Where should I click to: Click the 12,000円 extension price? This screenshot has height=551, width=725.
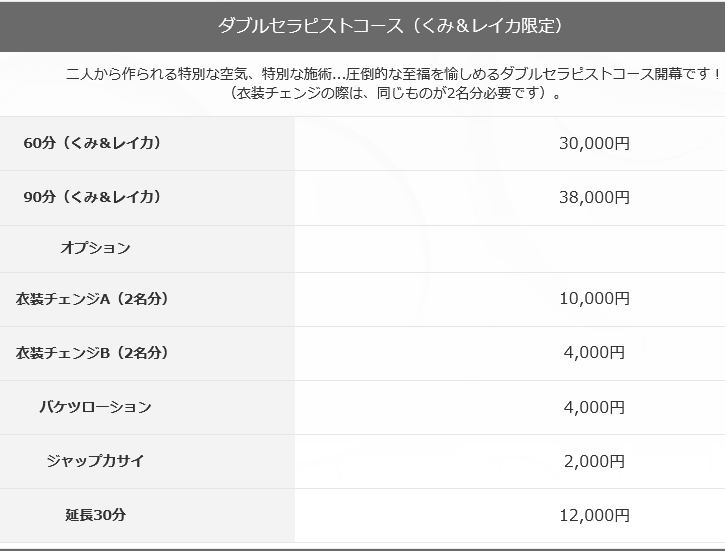pos(594,515)
